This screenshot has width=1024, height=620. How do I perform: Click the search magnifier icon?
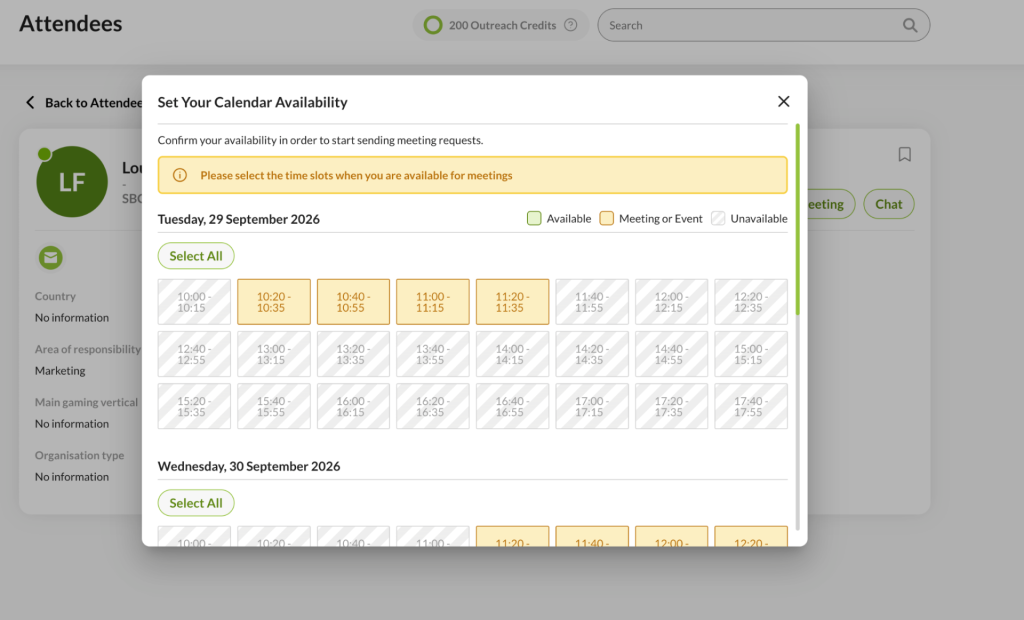pos(910,25)
